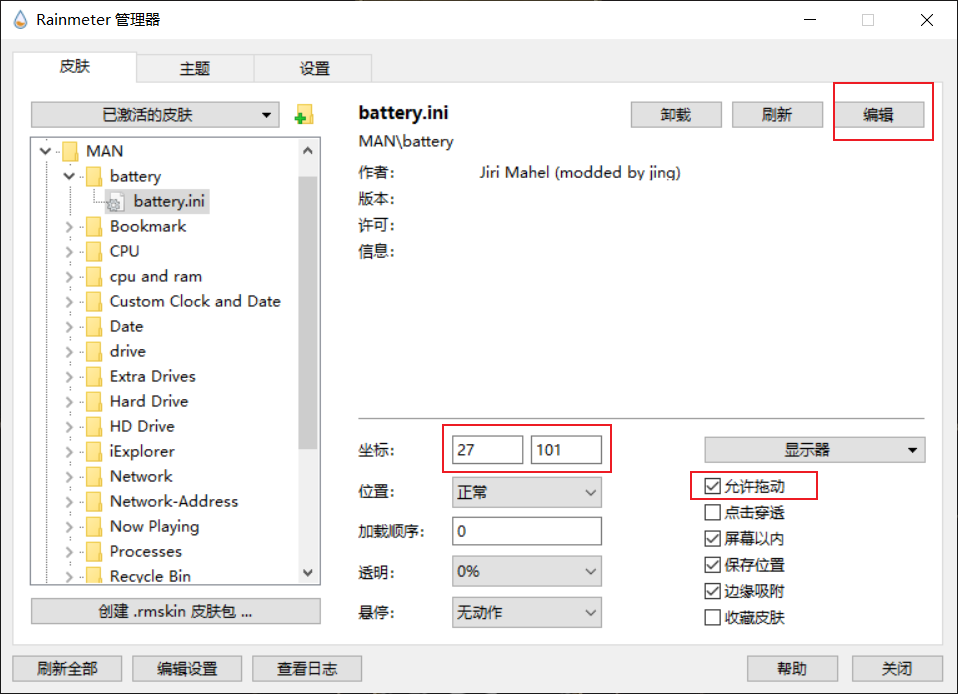The image size is (958, 694).
Task: Click the 刷新全部 button
Action: (67, 669)
